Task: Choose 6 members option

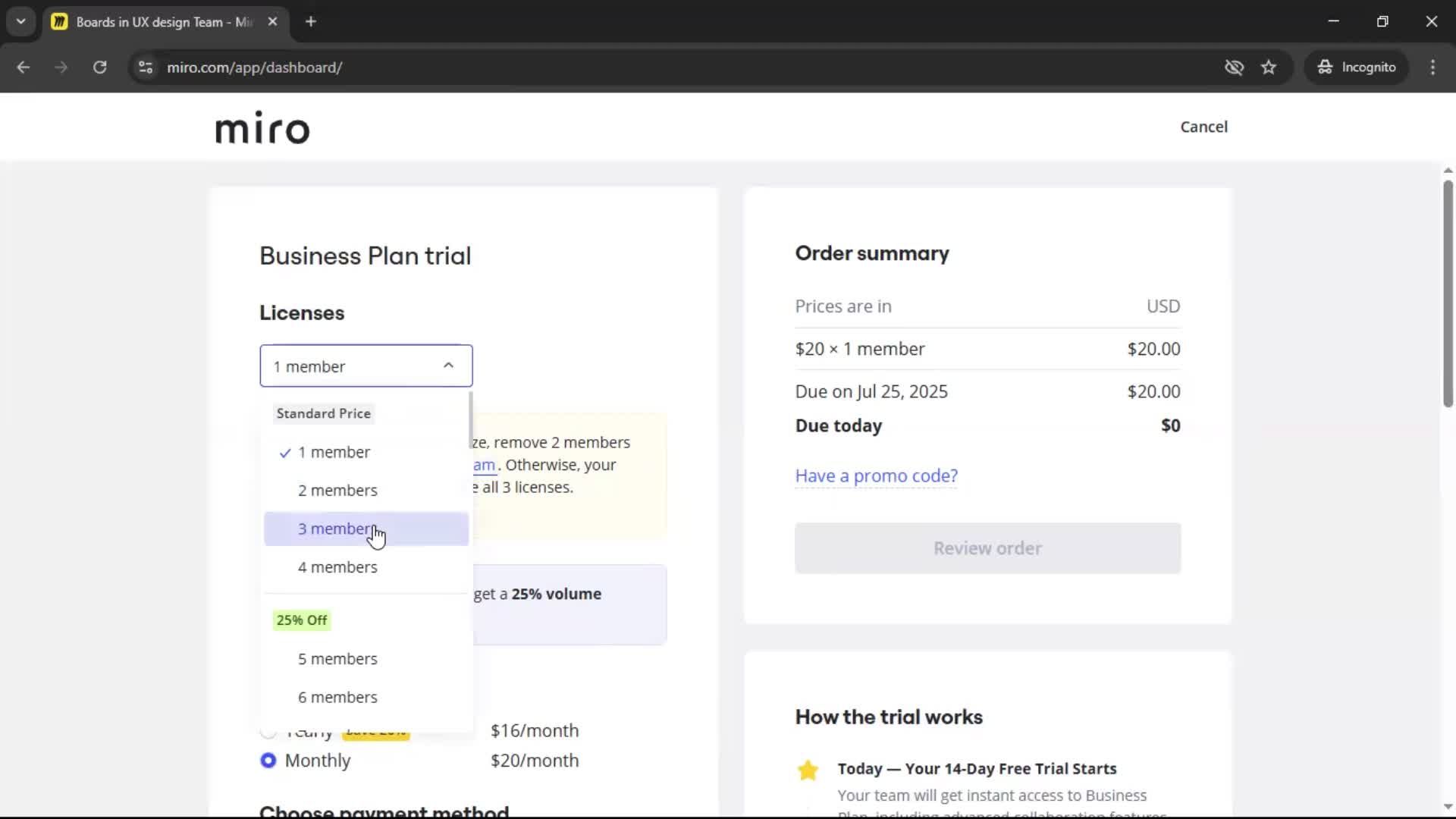Action: click(366, 697)
